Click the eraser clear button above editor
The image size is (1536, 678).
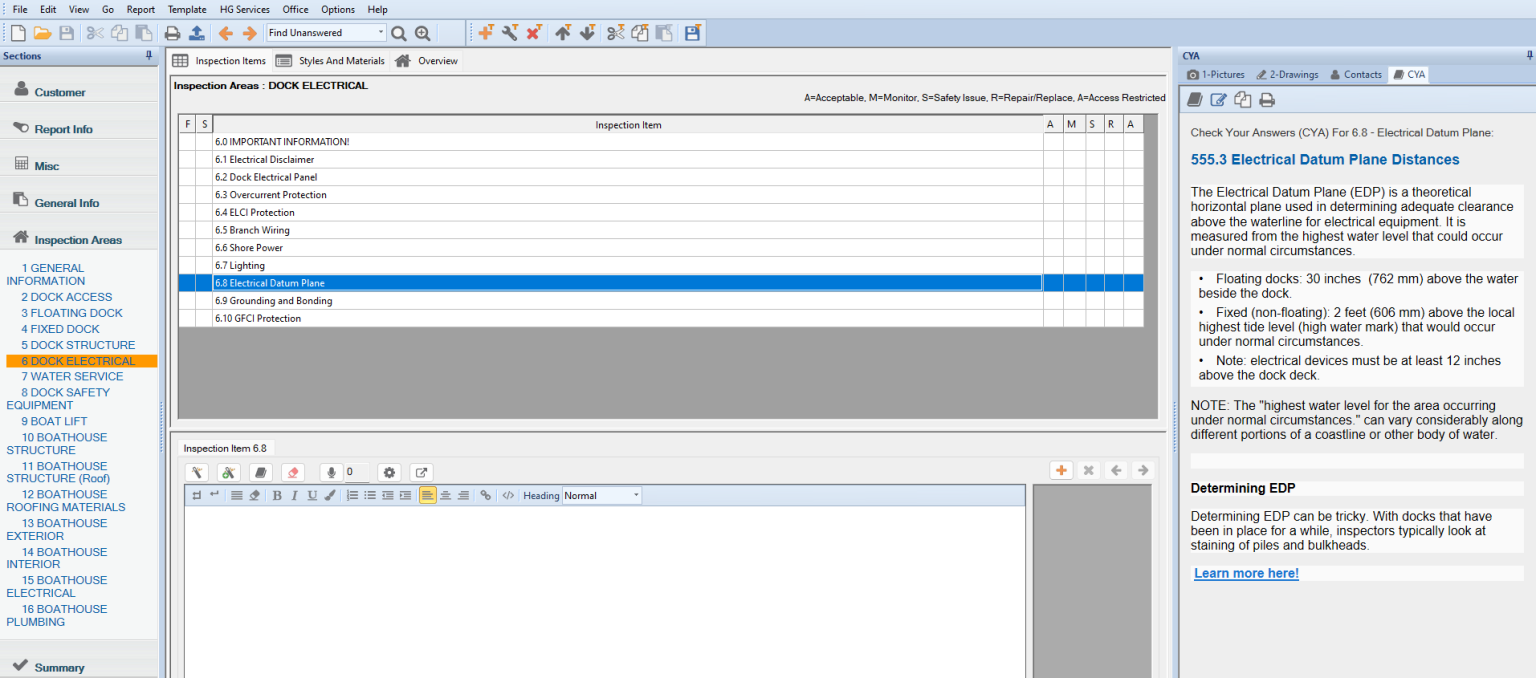tap(292, 472)
